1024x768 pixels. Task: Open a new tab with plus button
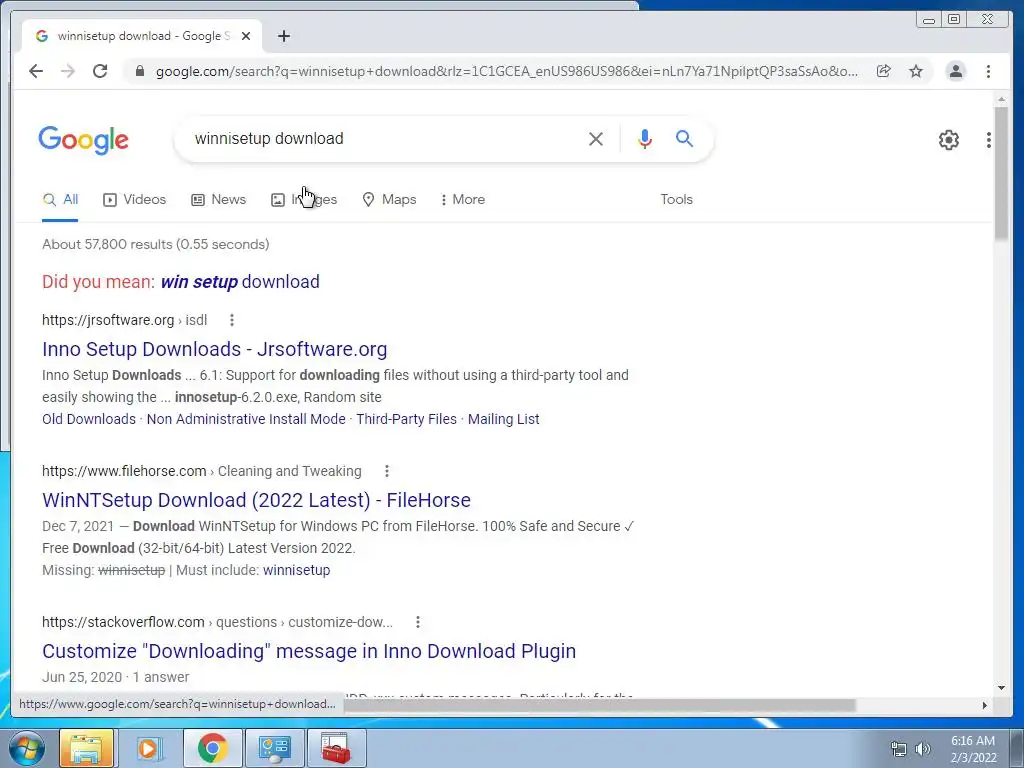283,36
